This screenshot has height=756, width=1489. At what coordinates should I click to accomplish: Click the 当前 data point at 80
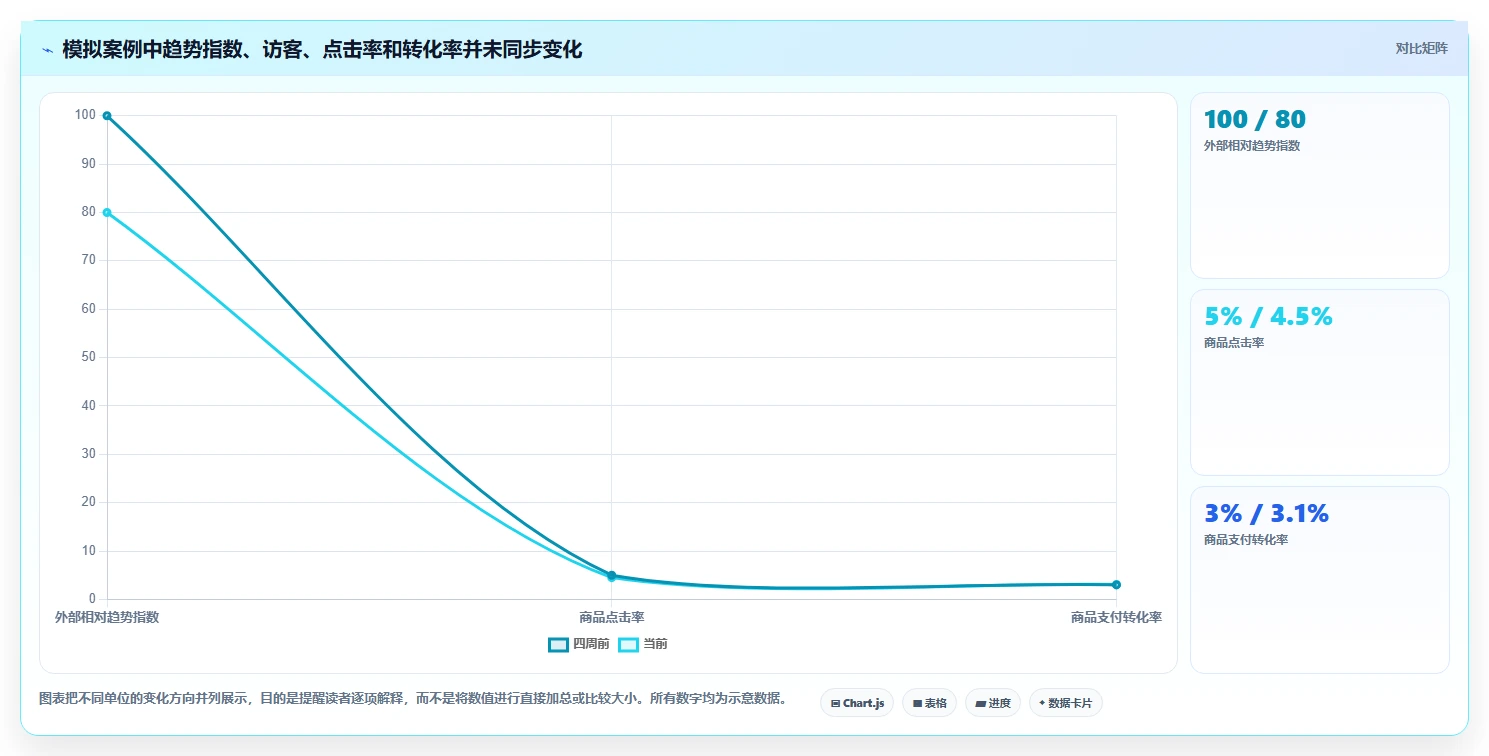tap(107, 212)
